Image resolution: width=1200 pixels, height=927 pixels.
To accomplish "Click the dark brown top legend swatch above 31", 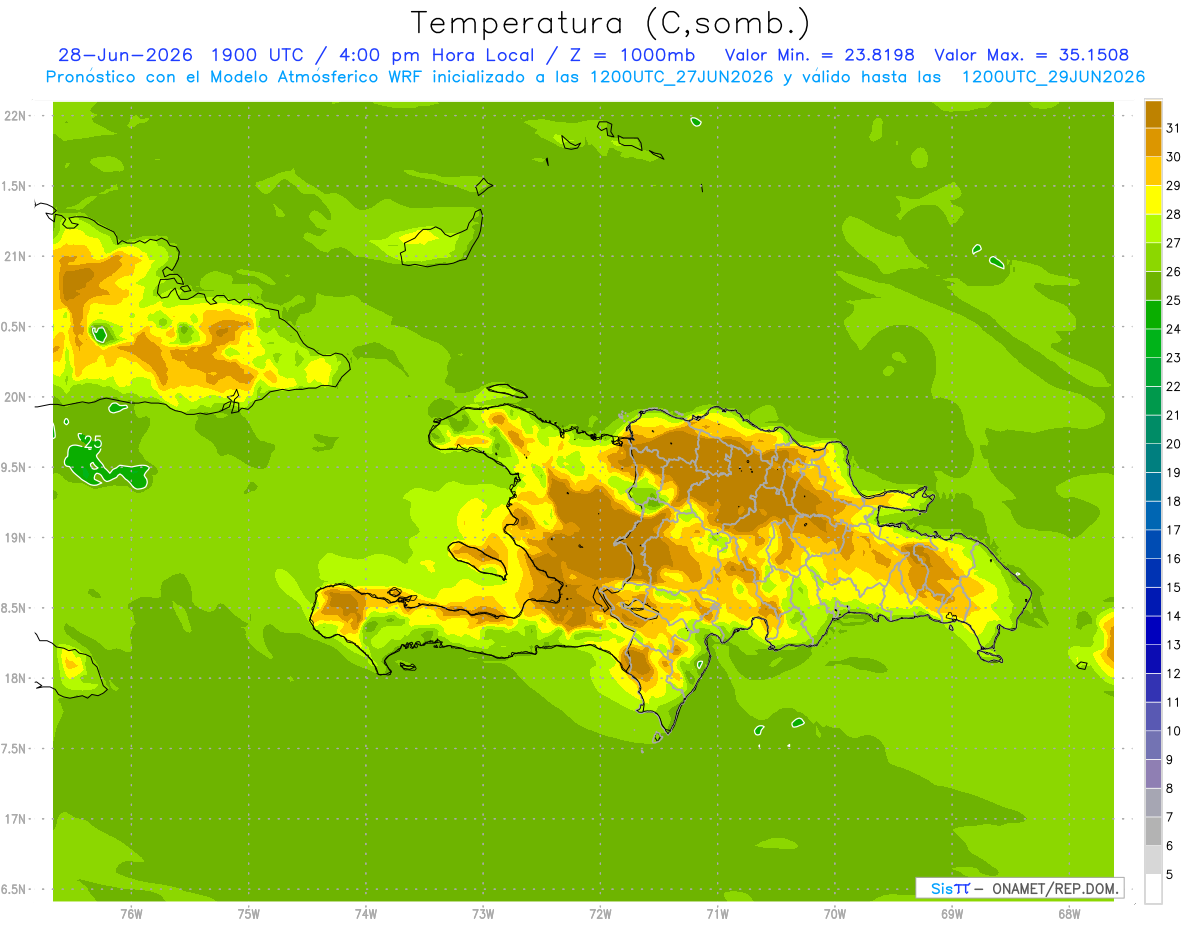I will point(1153,114).
